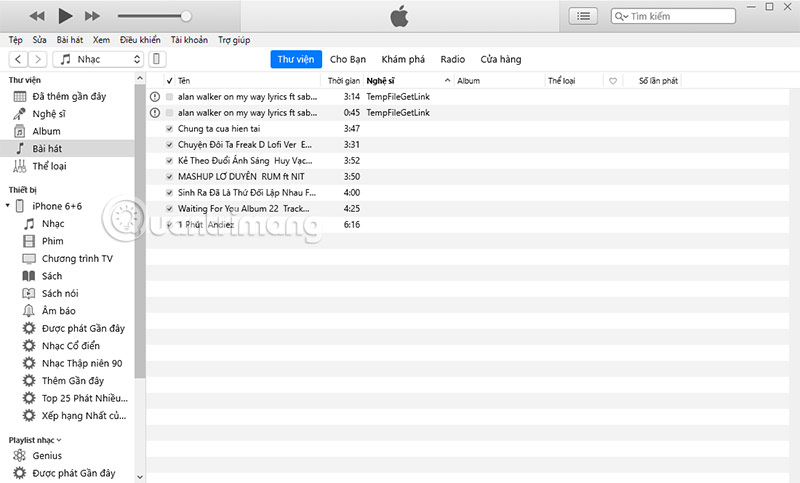Open Chương trình TV on device
Viewport: 800px width, 483px height.
[x=77, y=259]
